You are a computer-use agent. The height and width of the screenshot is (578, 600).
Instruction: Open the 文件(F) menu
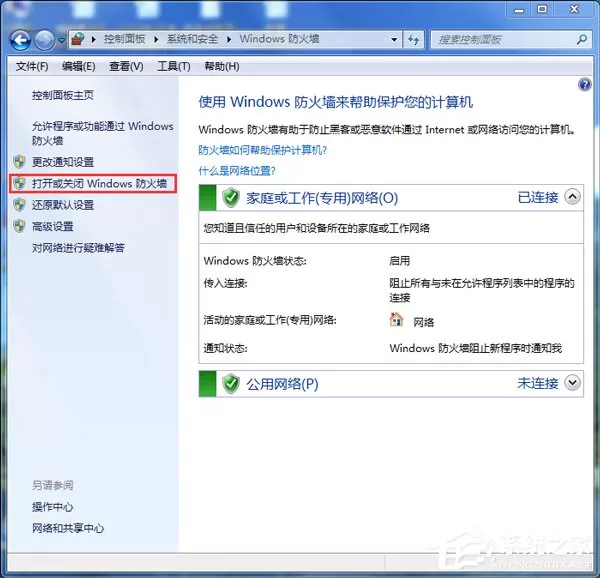tap(32, 66)
